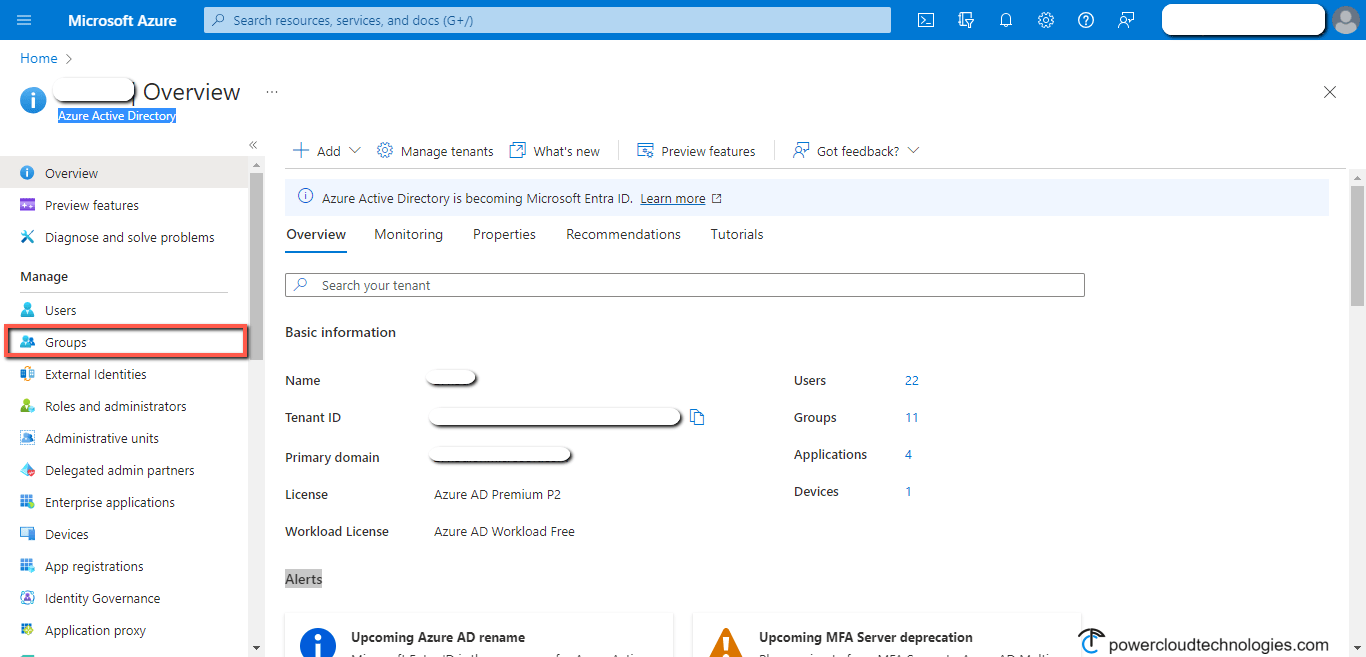Open the Groups count 11 link
The height and width of the screenshot is (657, 1366).
pos(911,417)
